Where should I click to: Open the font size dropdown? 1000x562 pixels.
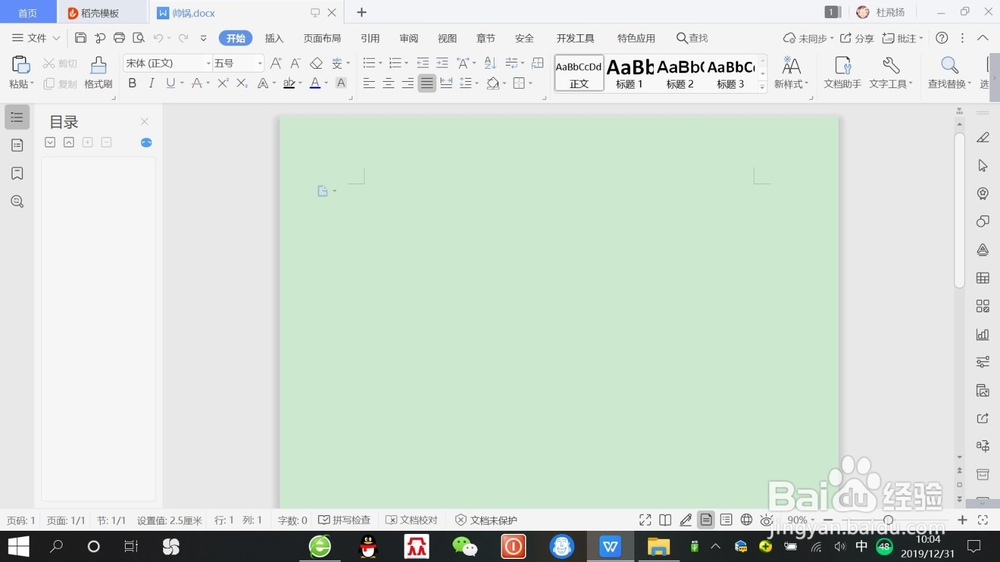tap(260, 63)
